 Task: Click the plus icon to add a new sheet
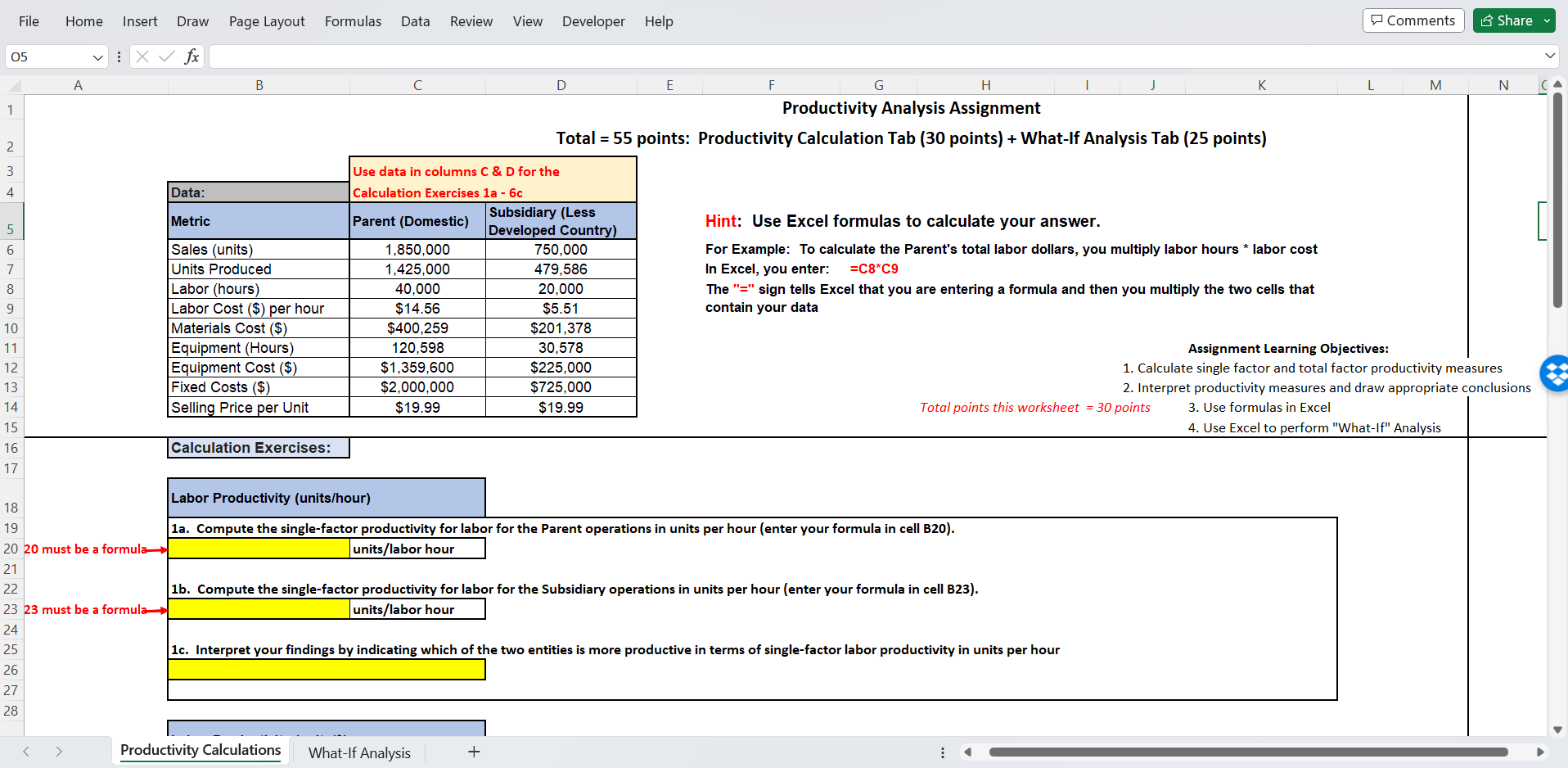click(x=475, y=751)
